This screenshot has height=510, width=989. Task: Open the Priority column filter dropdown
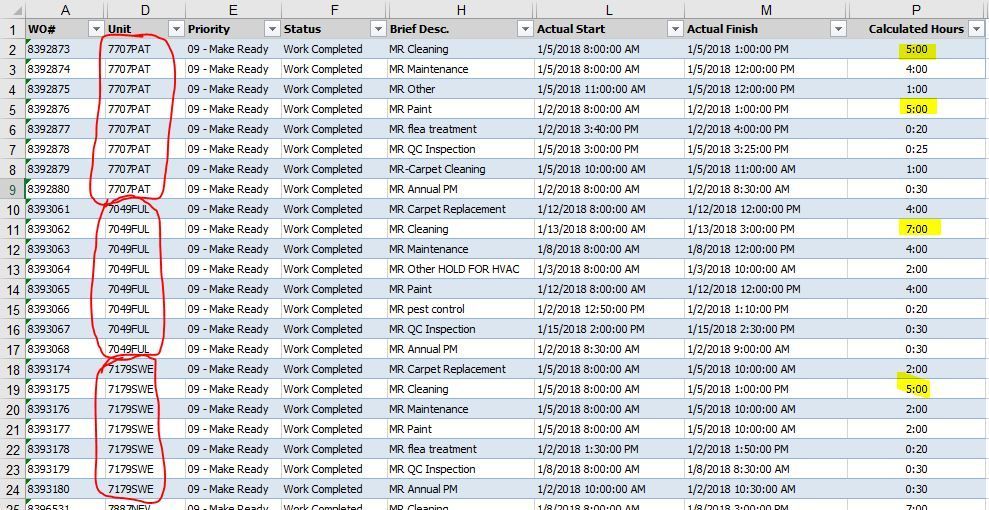coord(272,29)
